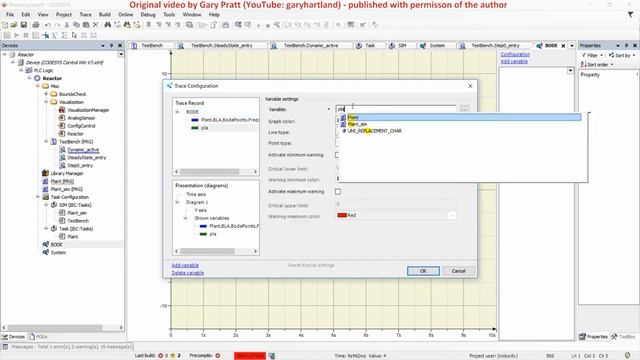Open the Warning maximum color dropdown
Image resolution: width=640 pixels, height=360 pixels.
coord(452,216)
